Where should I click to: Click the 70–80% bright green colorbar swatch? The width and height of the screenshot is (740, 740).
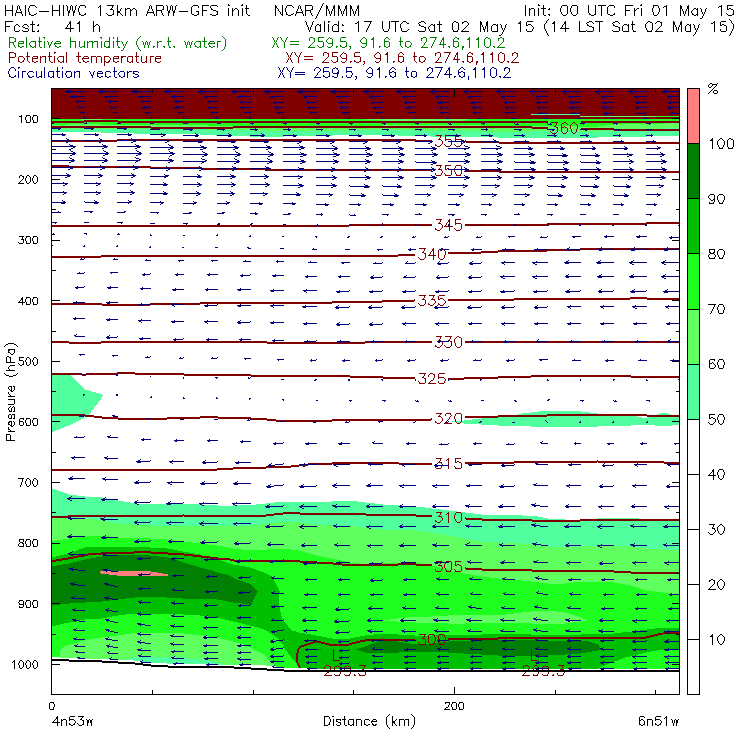[x=693, y=281]
